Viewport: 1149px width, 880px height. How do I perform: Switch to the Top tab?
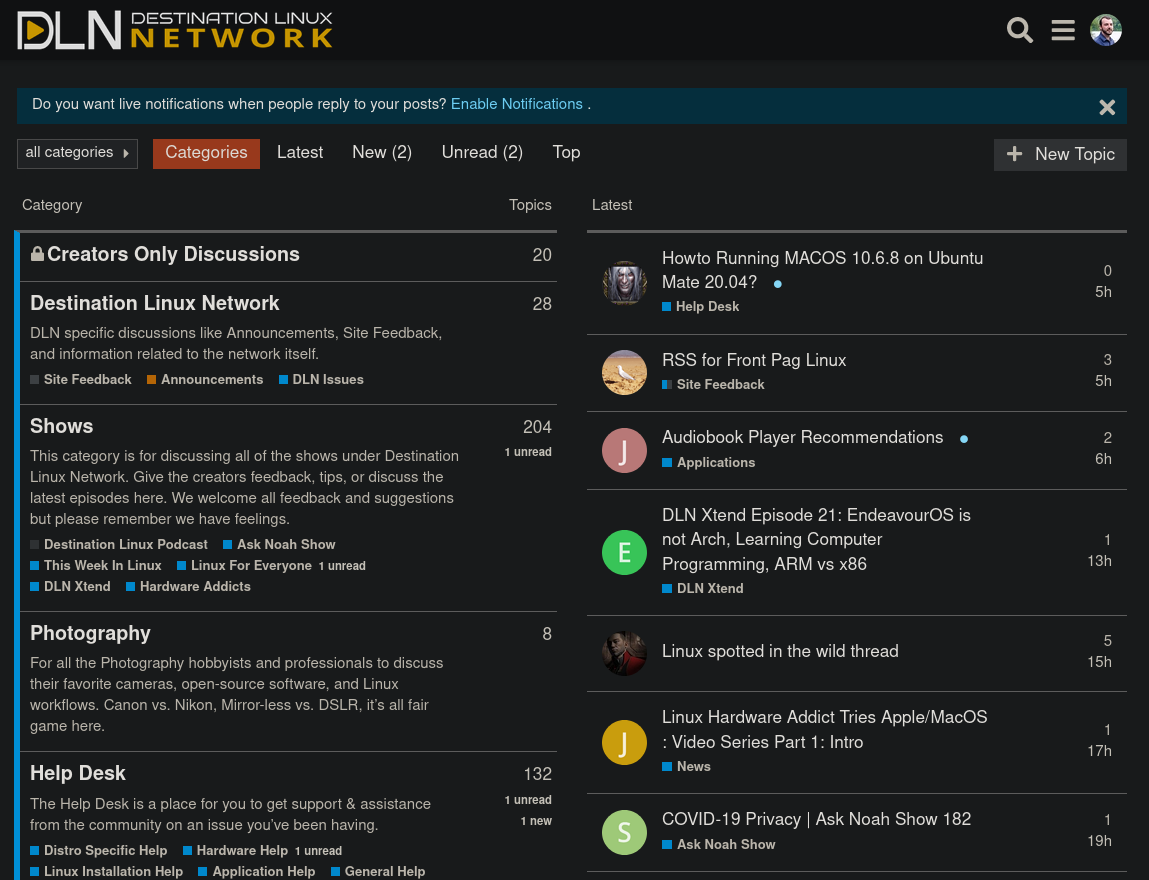coord(566,152)
